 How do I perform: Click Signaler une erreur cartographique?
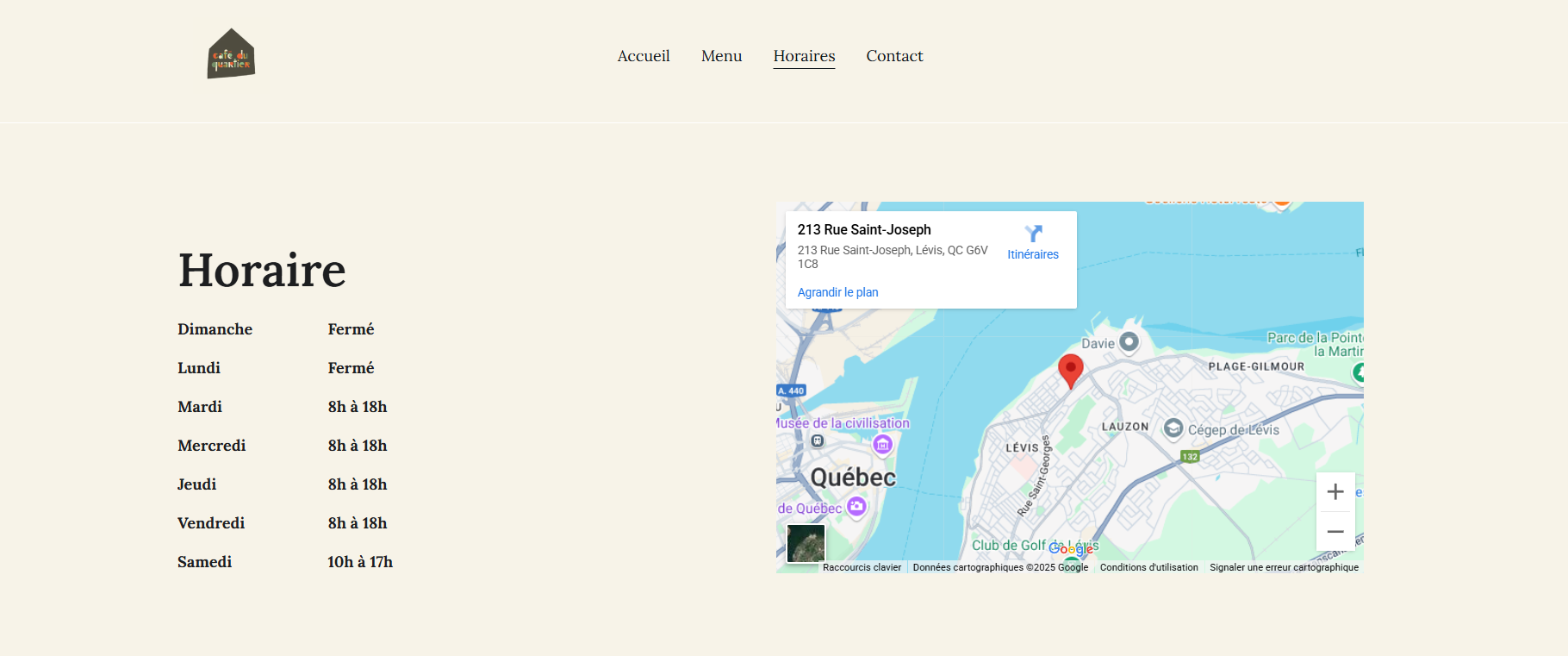pyautogui.click(x=1284, y=567)
